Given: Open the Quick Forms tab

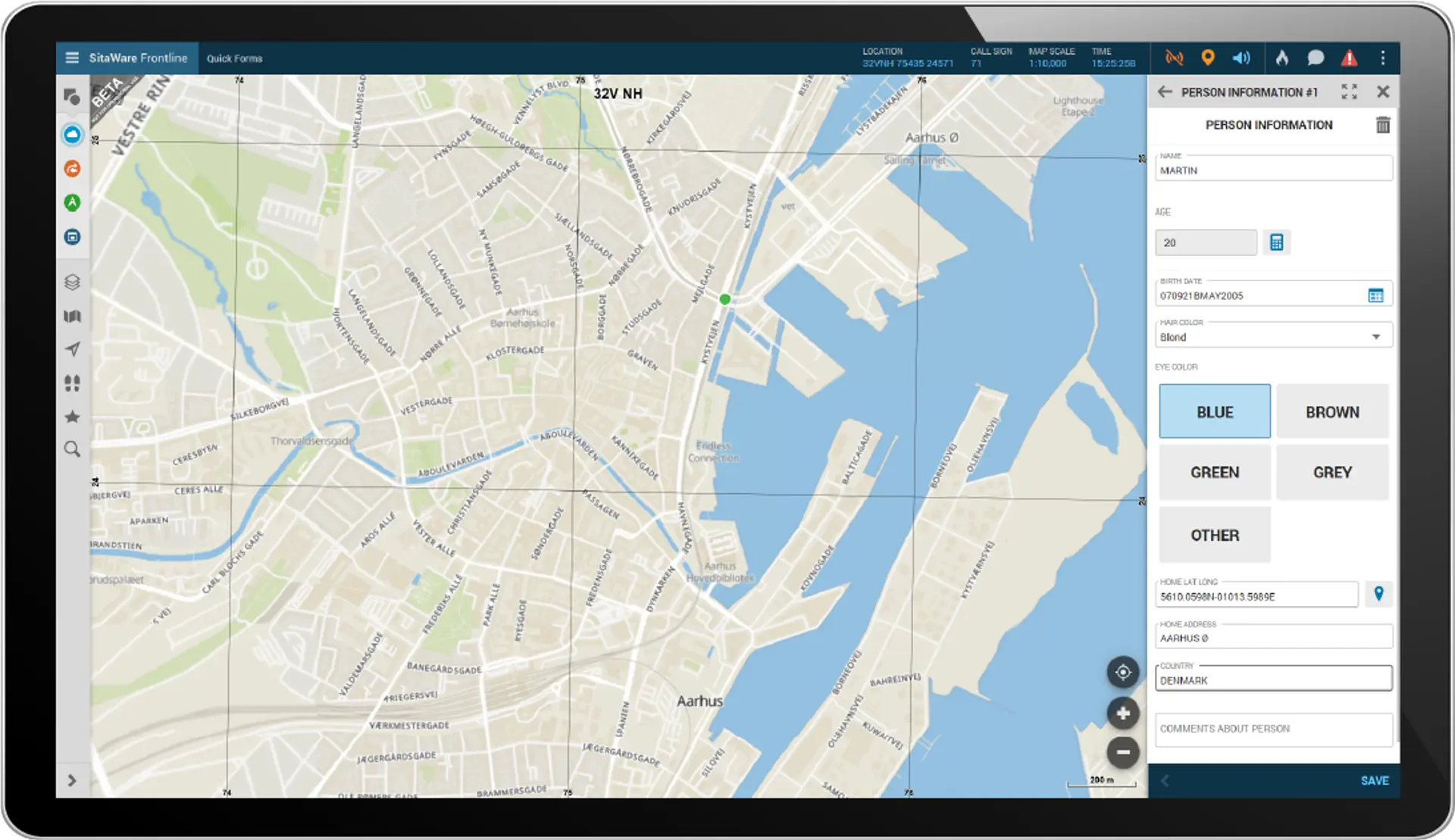Looking at the screenshot, I should click(x=234, y=58).
